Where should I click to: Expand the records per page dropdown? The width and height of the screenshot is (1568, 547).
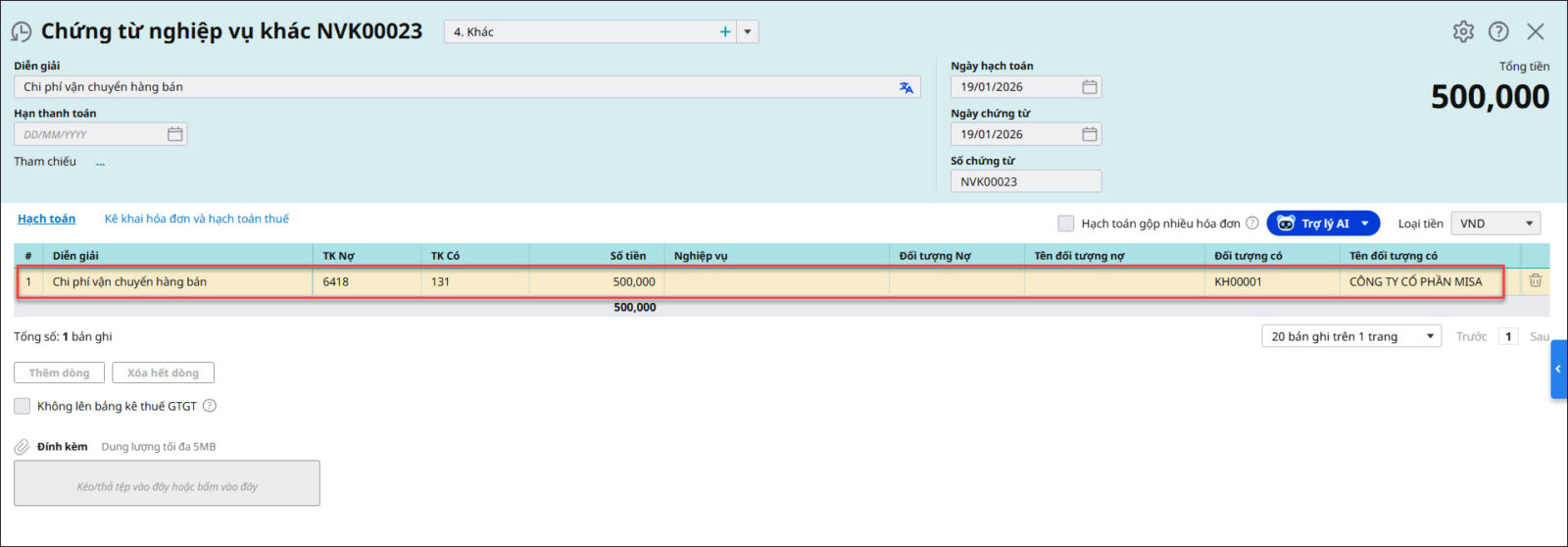[x=1350, y=336]
